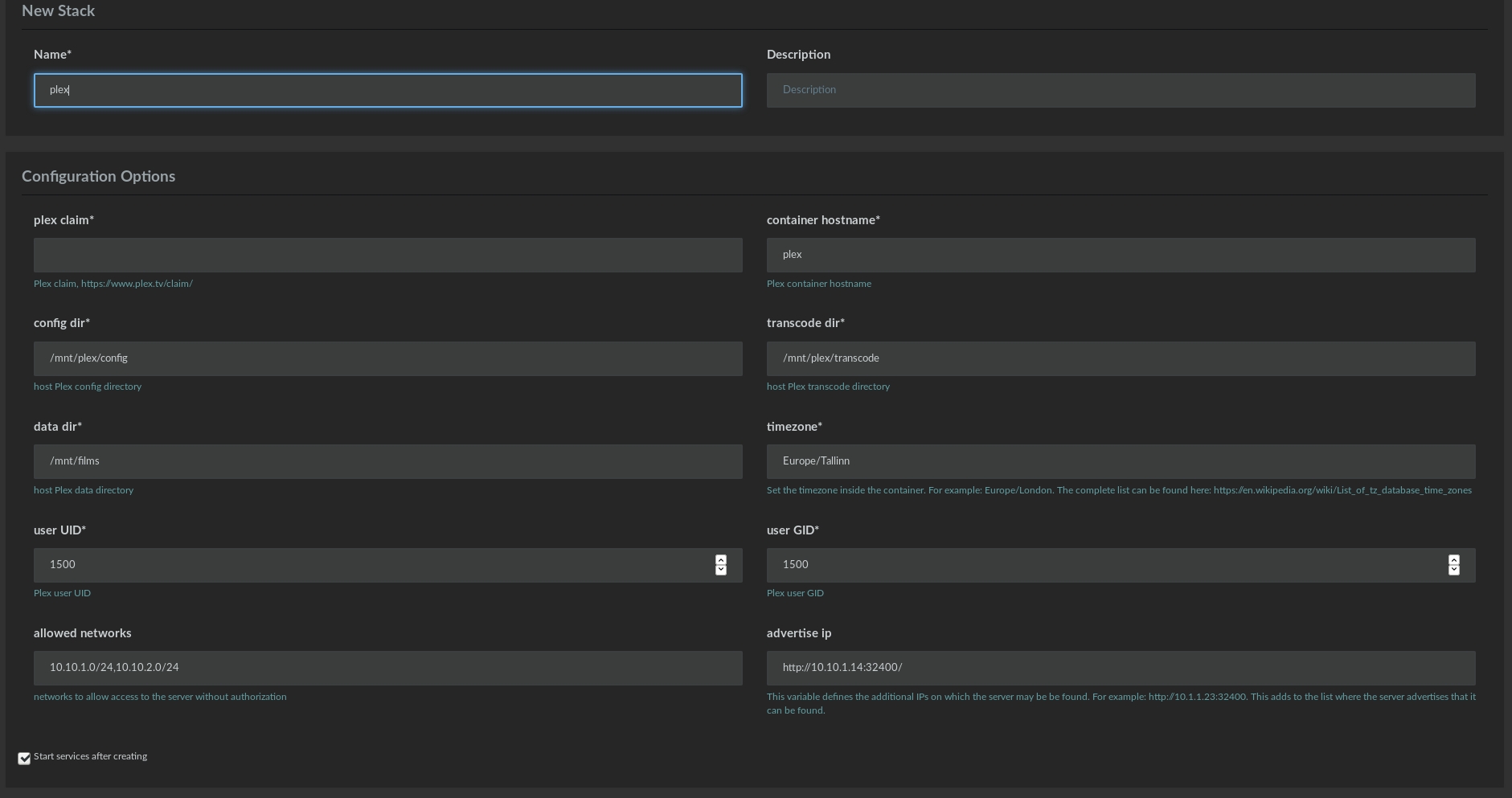
Task: Click the 'plex claim*' label
Action: [x=64, y=220]
